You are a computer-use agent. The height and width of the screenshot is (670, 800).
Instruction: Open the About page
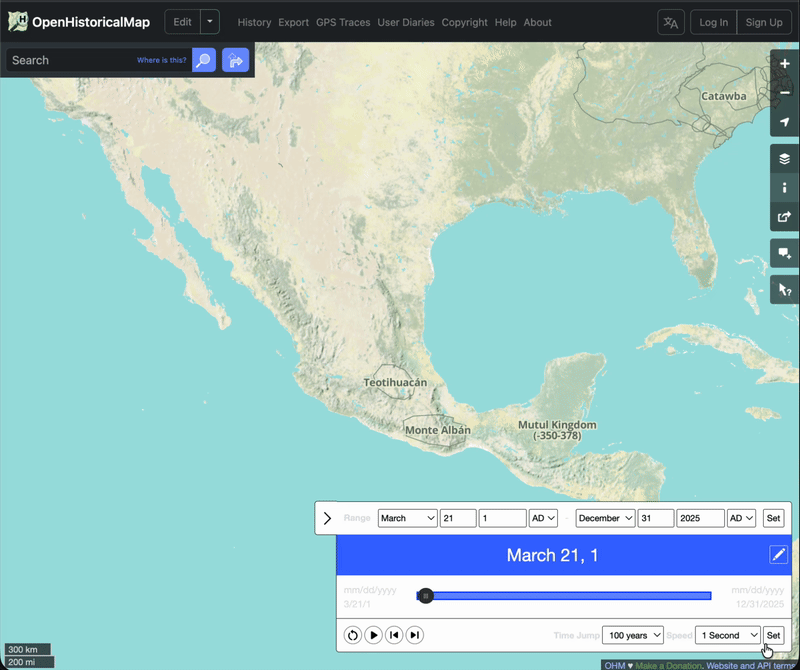click(x=537, y=22)
